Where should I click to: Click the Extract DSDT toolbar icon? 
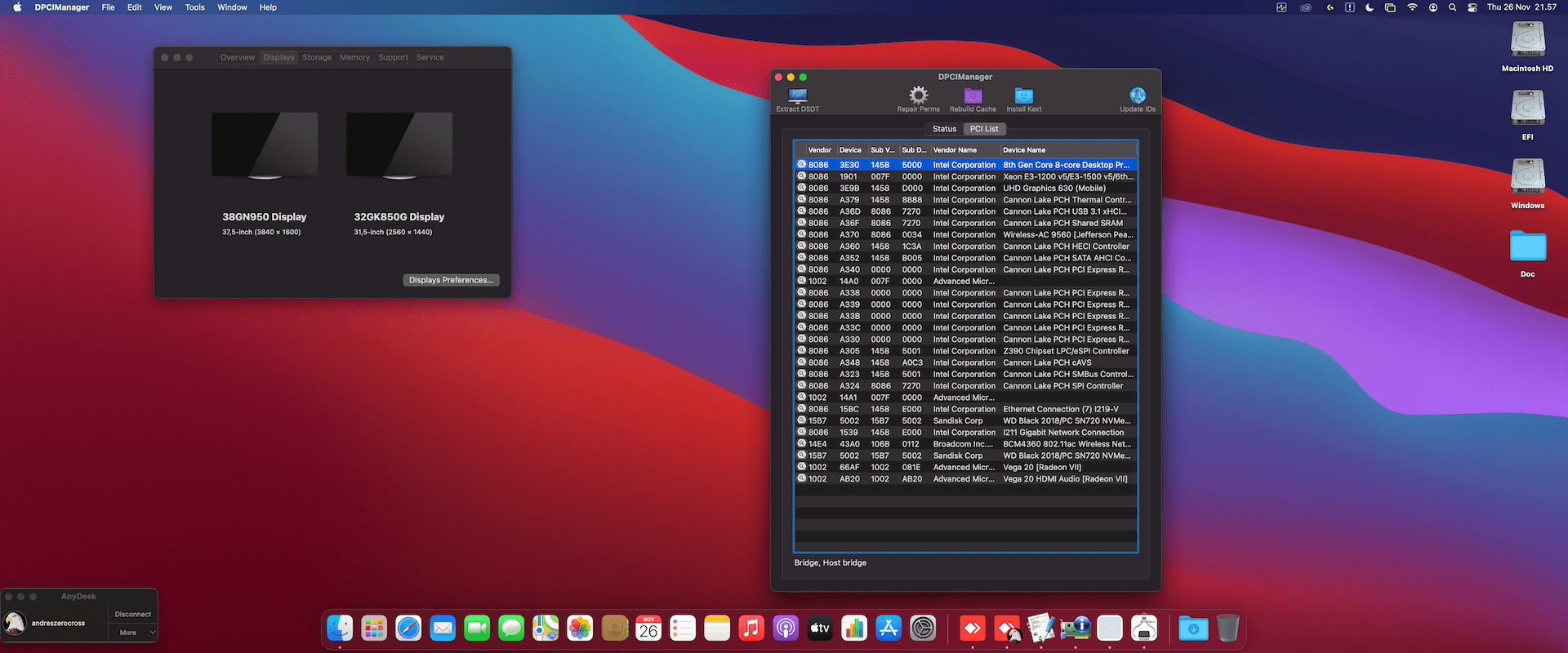pyautogui.click(x=797, y=96)
